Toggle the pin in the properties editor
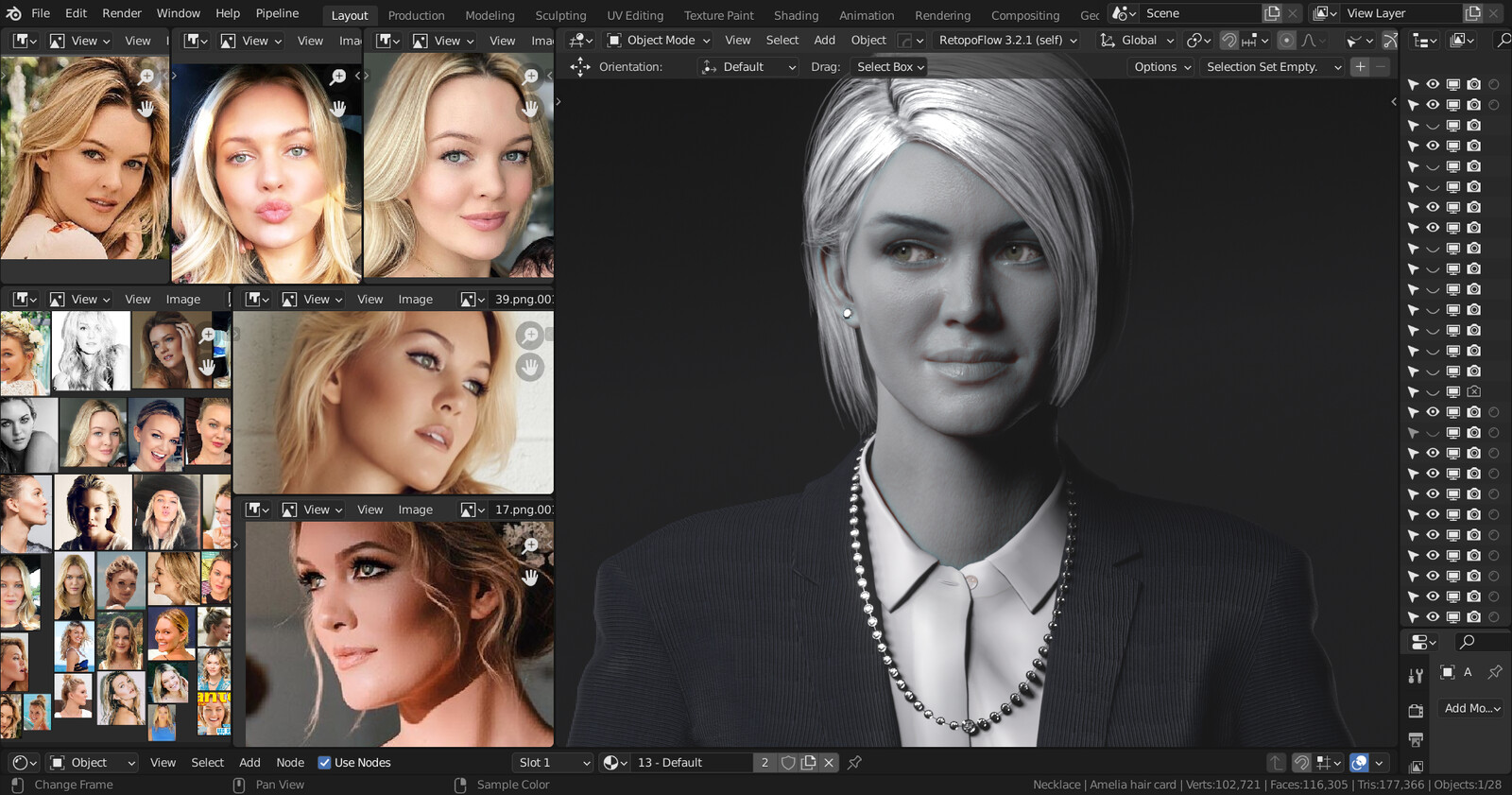 pyautogui.click(x=1495, y=672)
